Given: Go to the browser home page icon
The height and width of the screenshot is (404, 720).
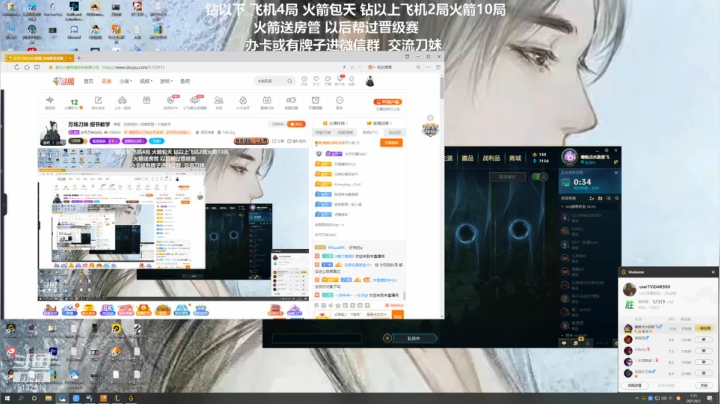Looking at the screenshot, I should (27, 67).
